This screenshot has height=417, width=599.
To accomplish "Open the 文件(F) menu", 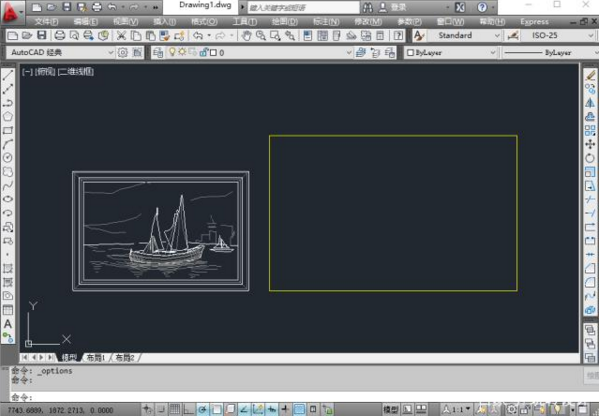I will click(46, 22).
